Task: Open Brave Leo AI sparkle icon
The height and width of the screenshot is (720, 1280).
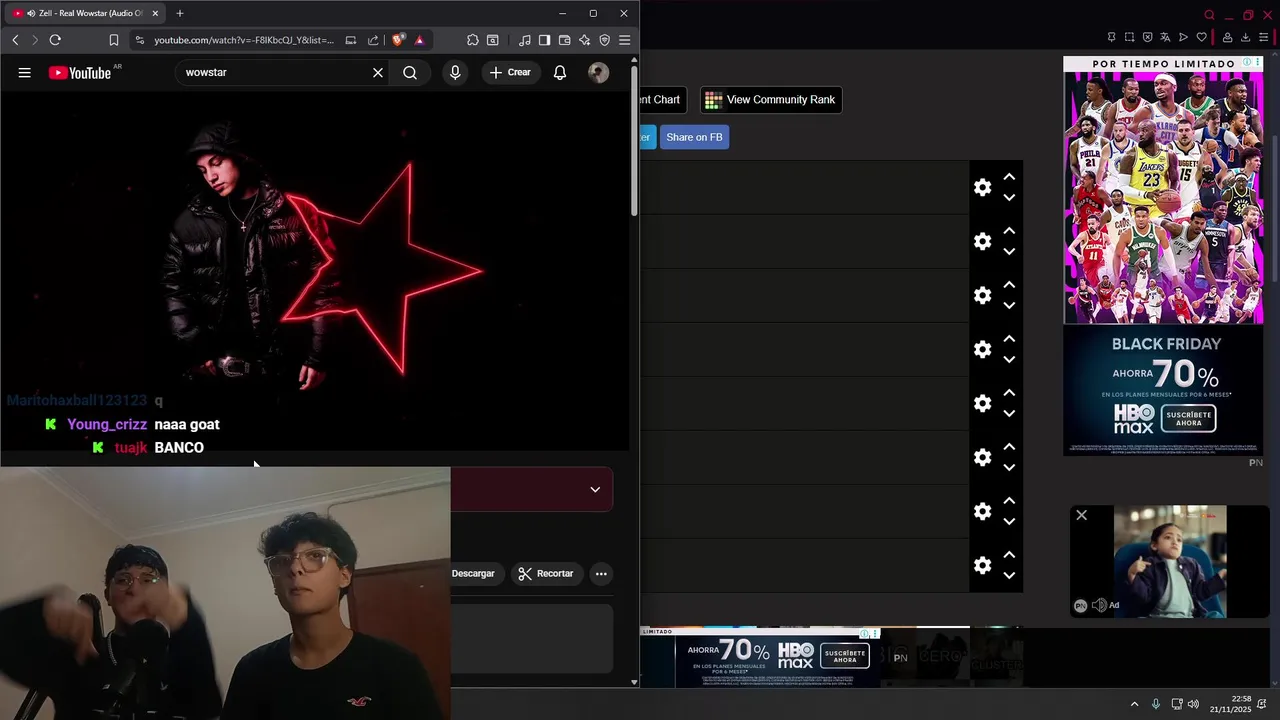Action: coord(584,40)
